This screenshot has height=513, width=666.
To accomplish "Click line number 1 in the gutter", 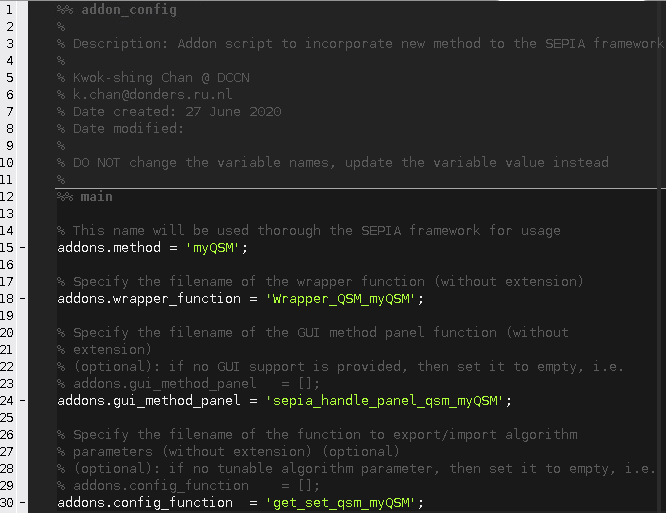I will (9, 9).
